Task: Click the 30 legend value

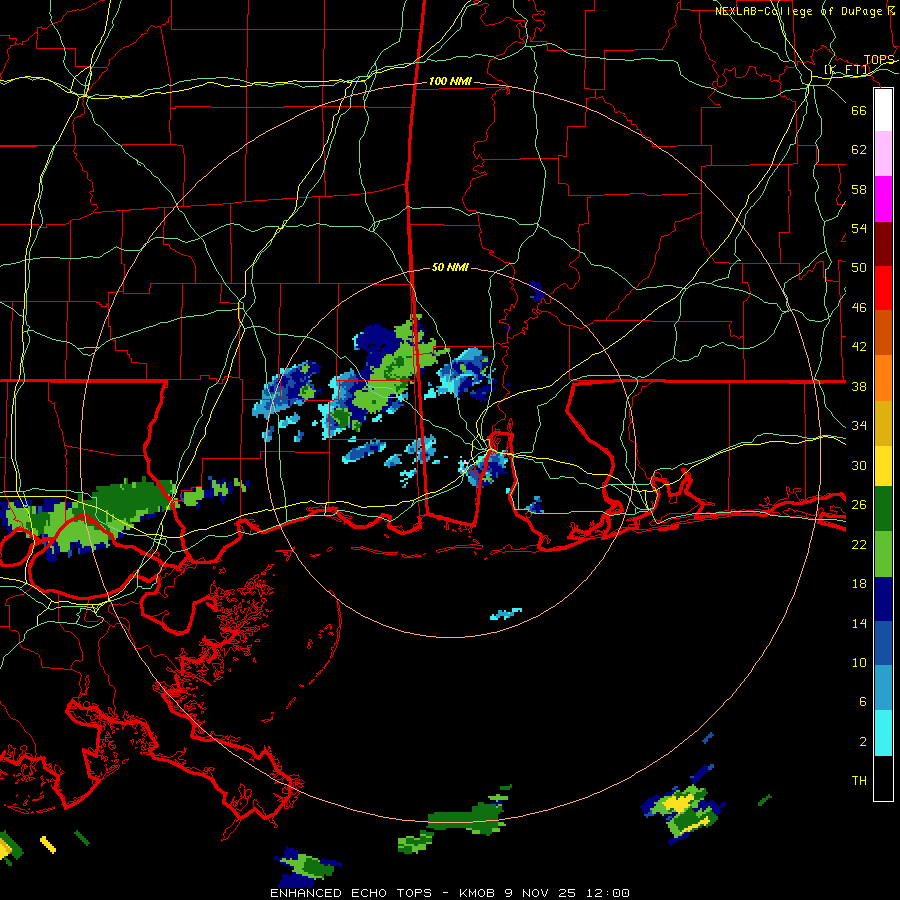Action: click(x=859, y=465)
